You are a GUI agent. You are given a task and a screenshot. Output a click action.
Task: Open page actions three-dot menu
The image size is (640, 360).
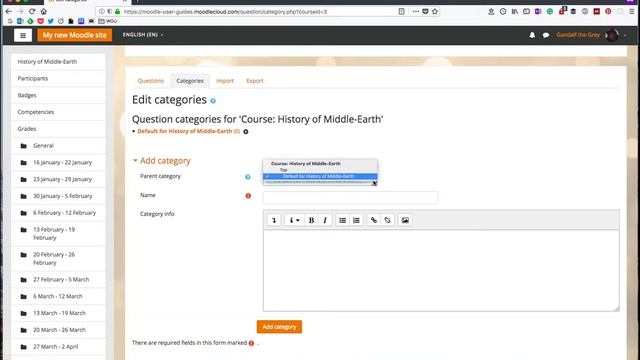click(416, 11)
